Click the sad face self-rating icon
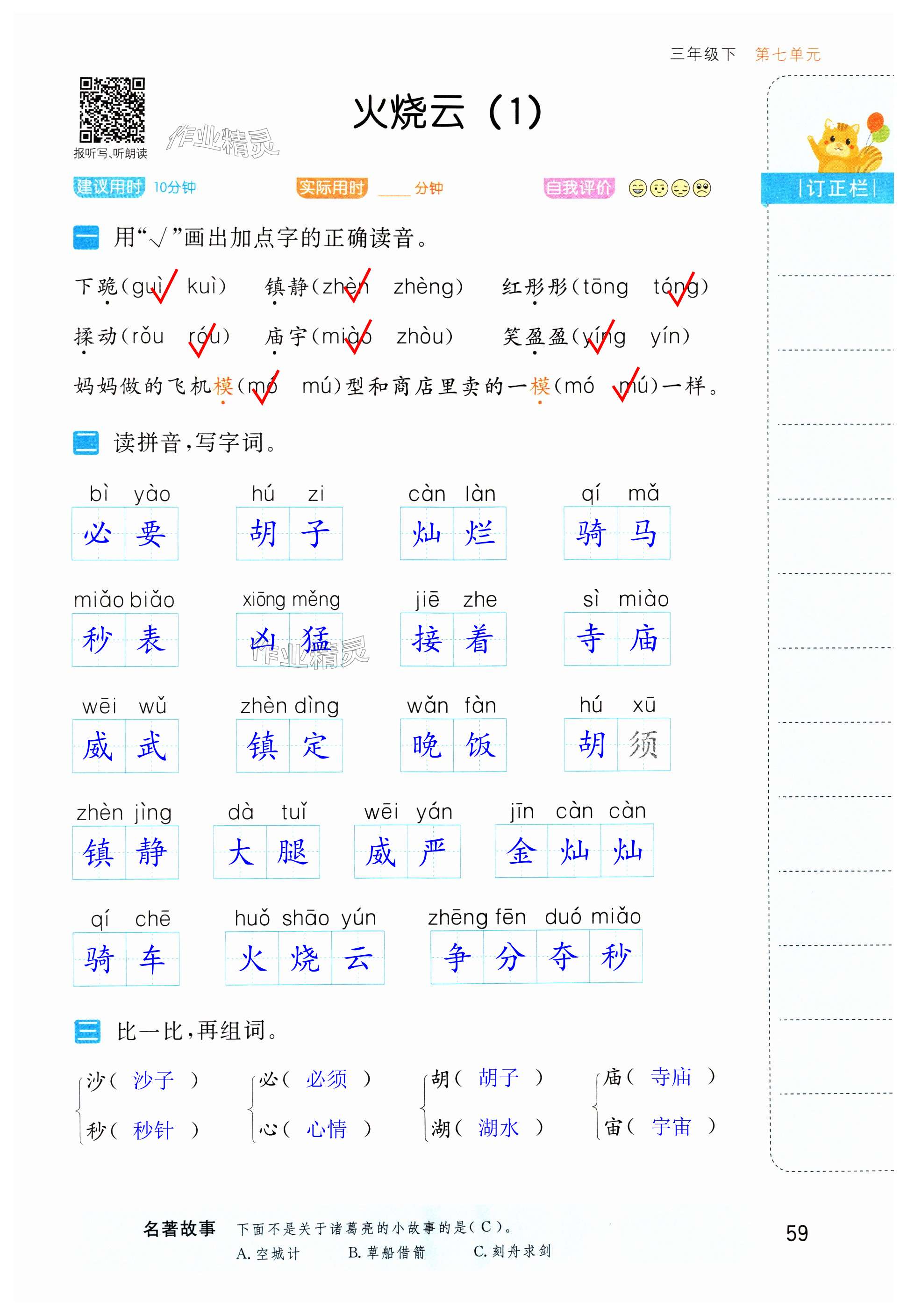Viewport: 907px width, 1316px height. pyautogui.click(x=702, y=188)
